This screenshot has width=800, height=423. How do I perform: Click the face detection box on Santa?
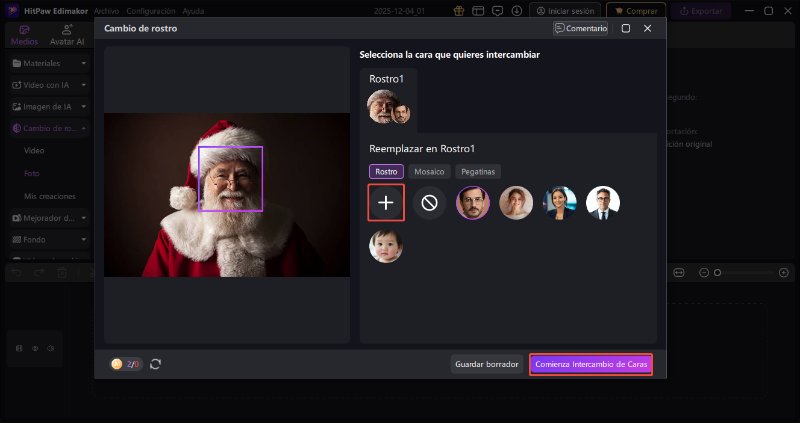(x=231, y=179)
